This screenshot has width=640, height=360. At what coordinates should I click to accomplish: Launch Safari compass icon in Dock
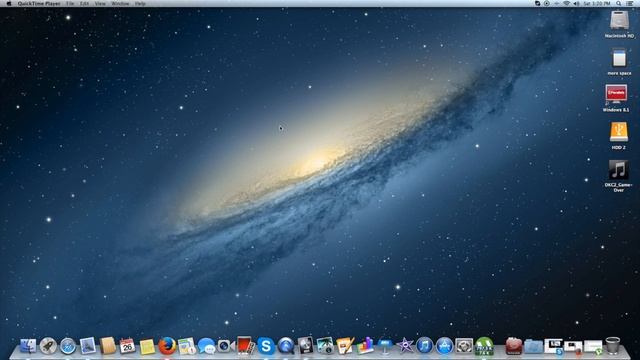(x=68, y=346)
